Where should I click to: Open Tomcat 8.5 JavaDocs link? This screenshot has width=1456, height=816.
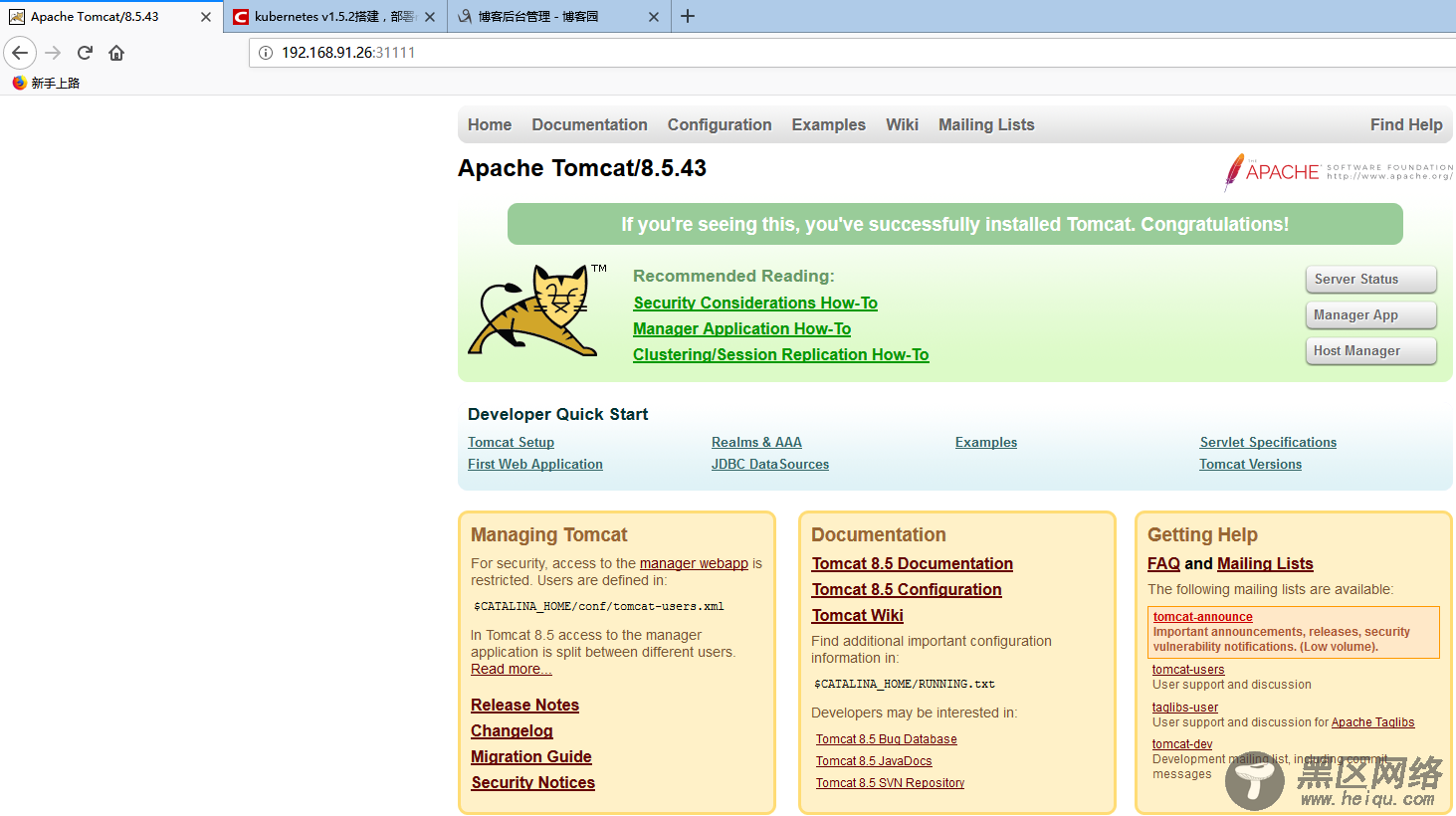(x=874, y=761)
